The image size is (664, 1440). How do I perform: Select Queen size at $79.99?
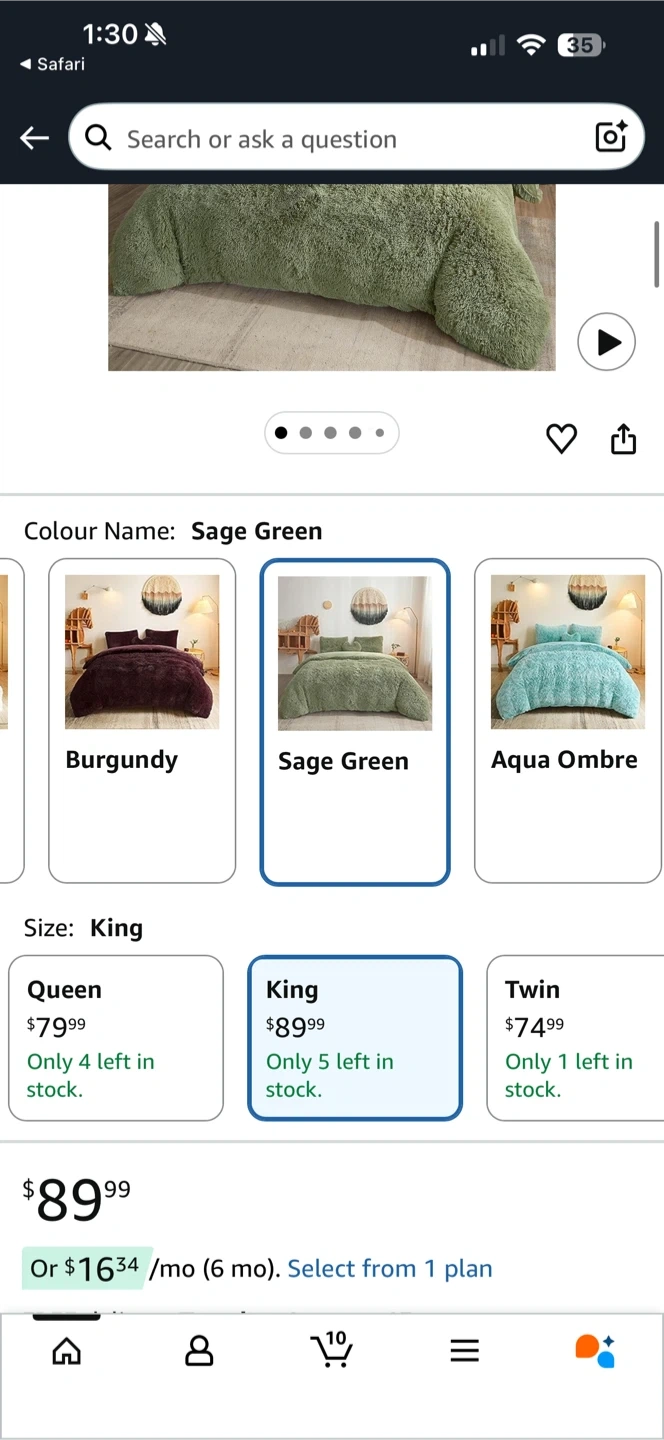click(116, 1037)
